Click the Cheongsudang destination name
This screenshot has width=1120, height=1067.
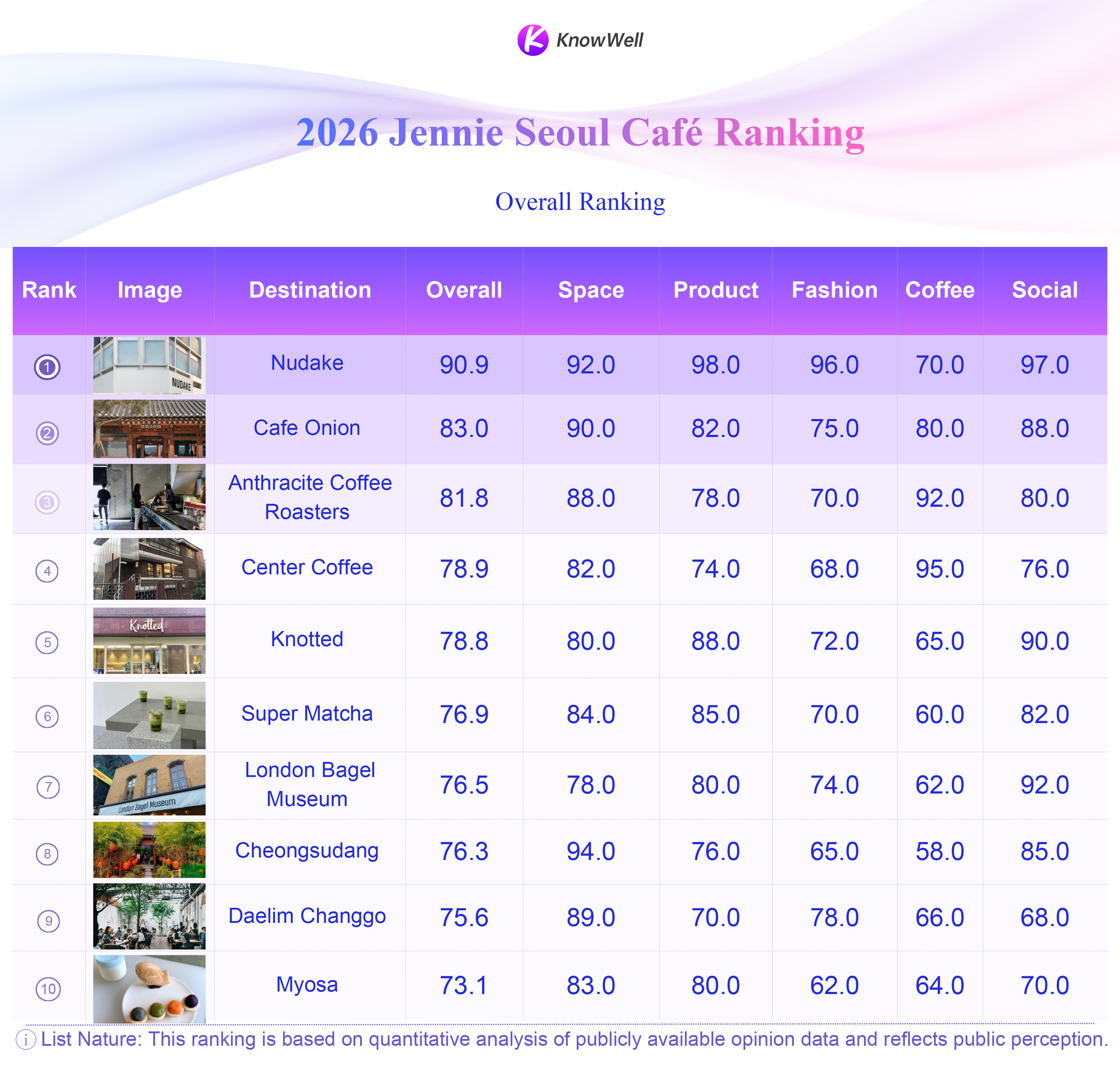307,851
